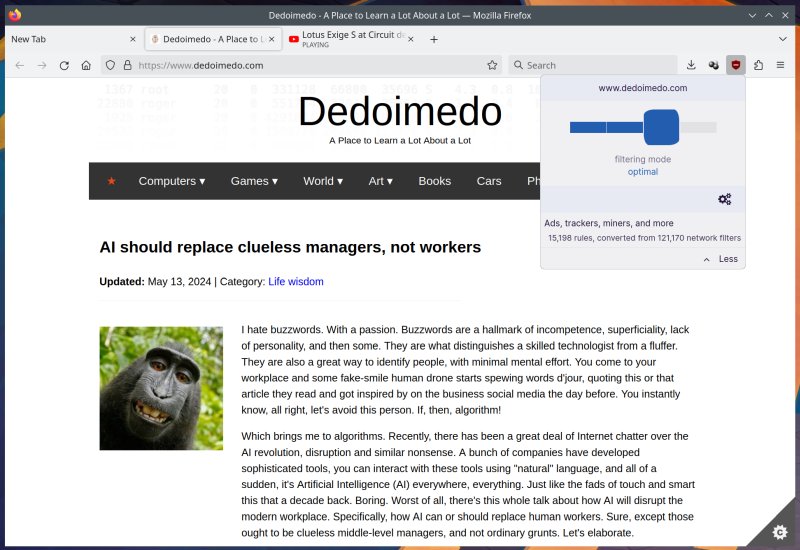Click the monkey selfie thumbnail
The image size is (800, 550).
161,388
